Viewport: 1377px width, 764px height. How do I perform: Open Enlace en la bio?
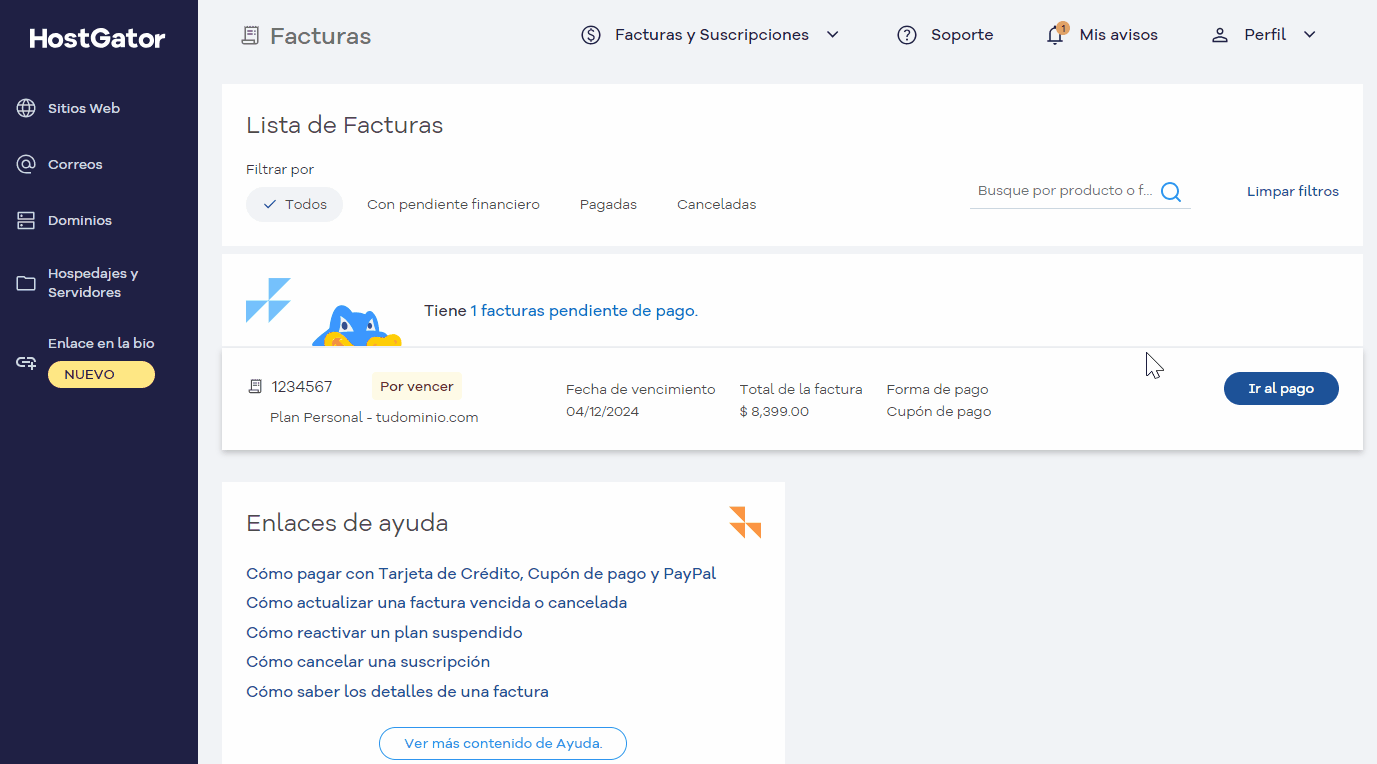(x=101, y=343)
